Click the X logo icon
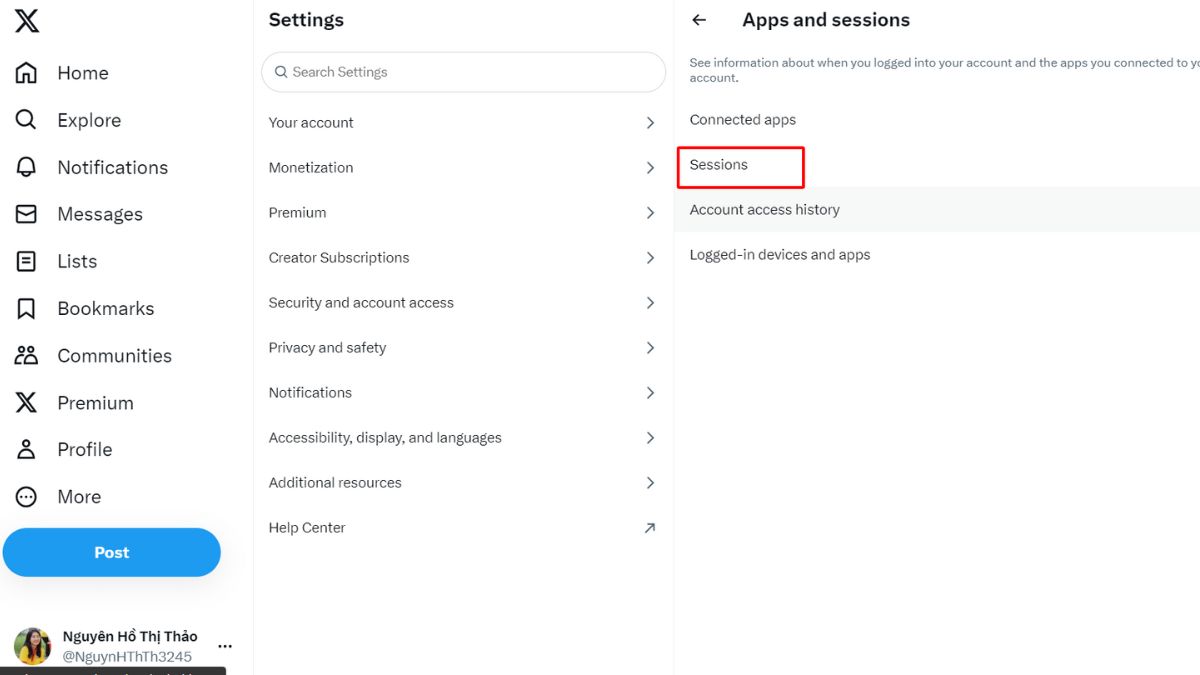The width and height of the screenshot is (1200, 675). point(27,20)
